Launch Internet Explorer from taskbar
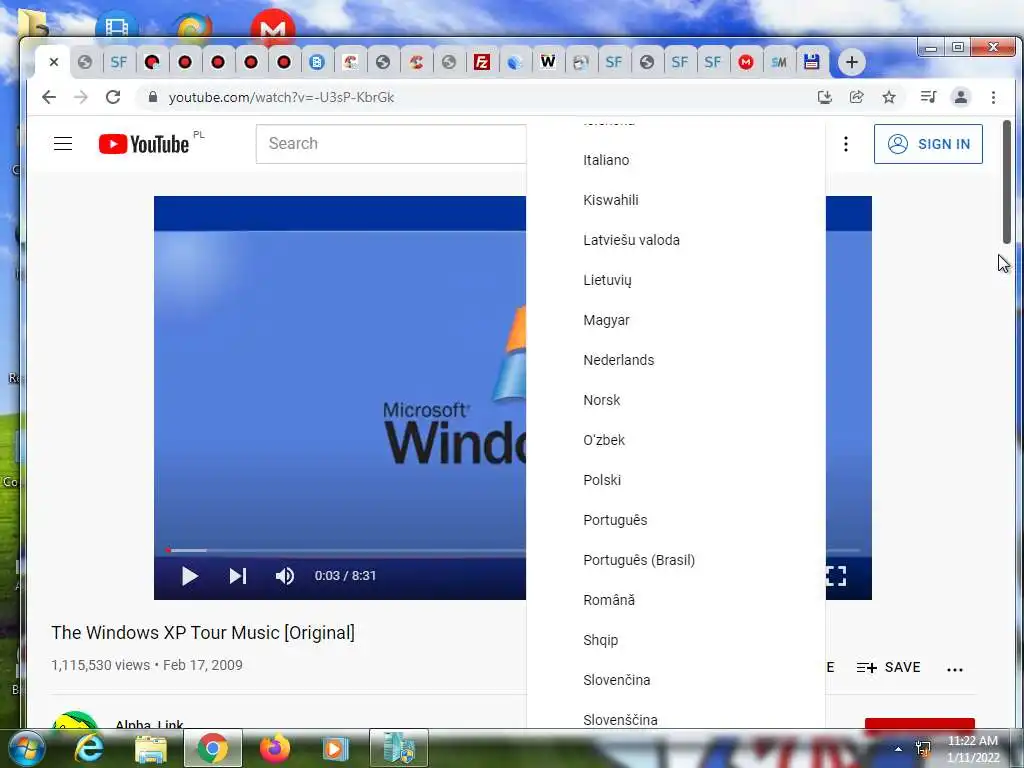This screenshot has height=768, width=1024. pos(88,748)
